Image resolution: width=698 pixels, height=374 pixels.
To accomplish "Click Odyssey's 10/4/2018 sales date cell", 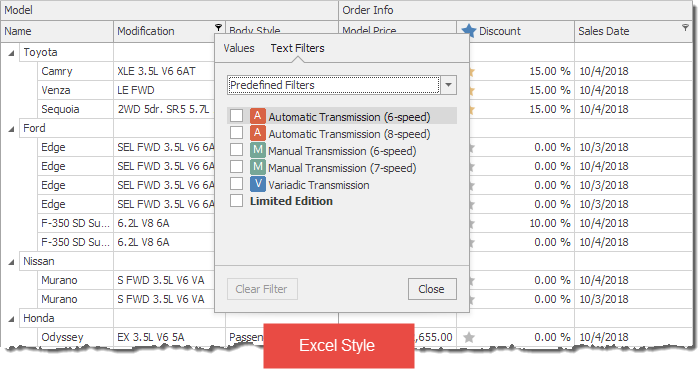I will pos(633,337).
